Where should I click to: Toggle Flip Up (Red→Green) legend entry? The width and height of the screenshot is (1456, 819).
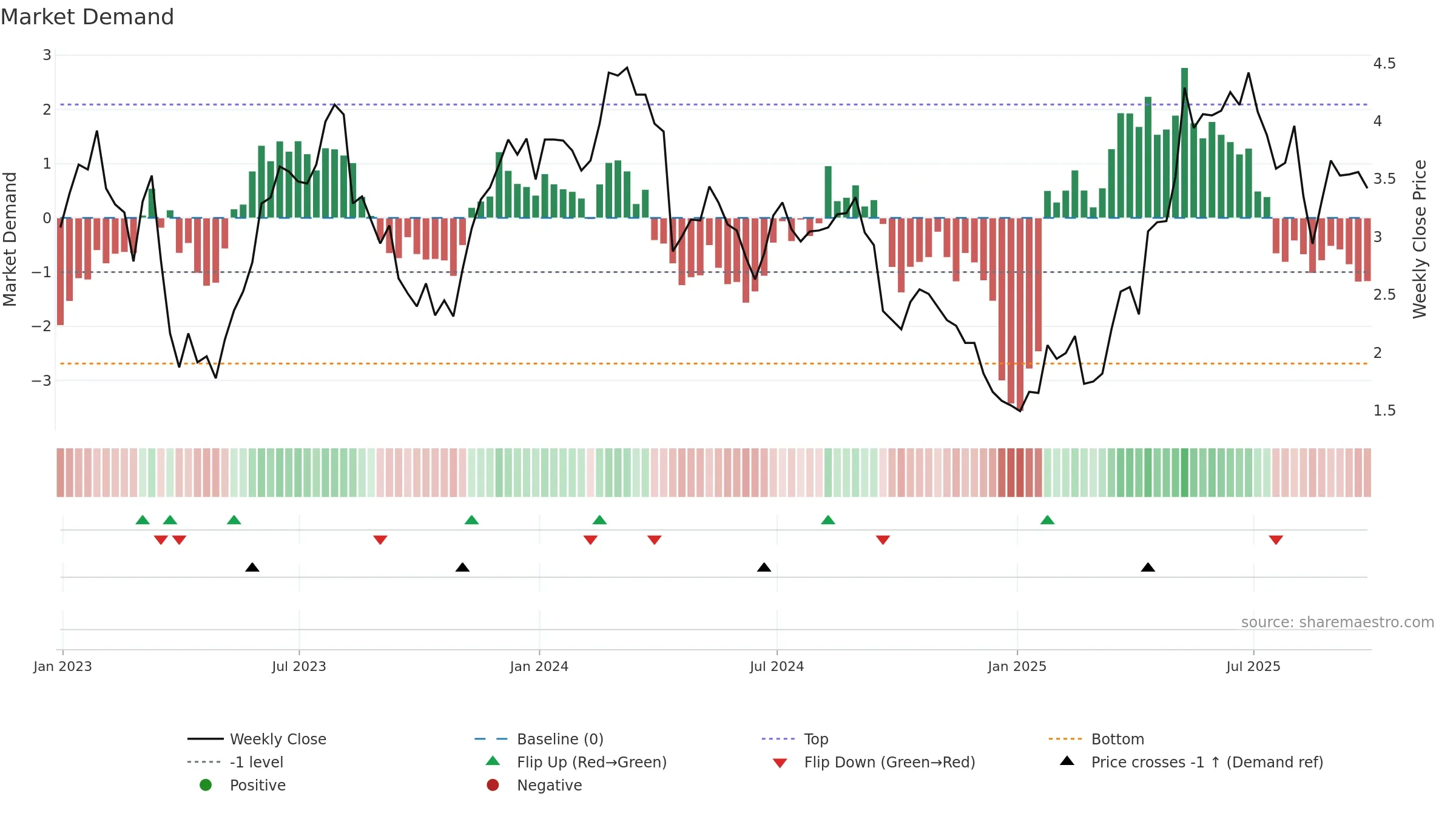576,762
